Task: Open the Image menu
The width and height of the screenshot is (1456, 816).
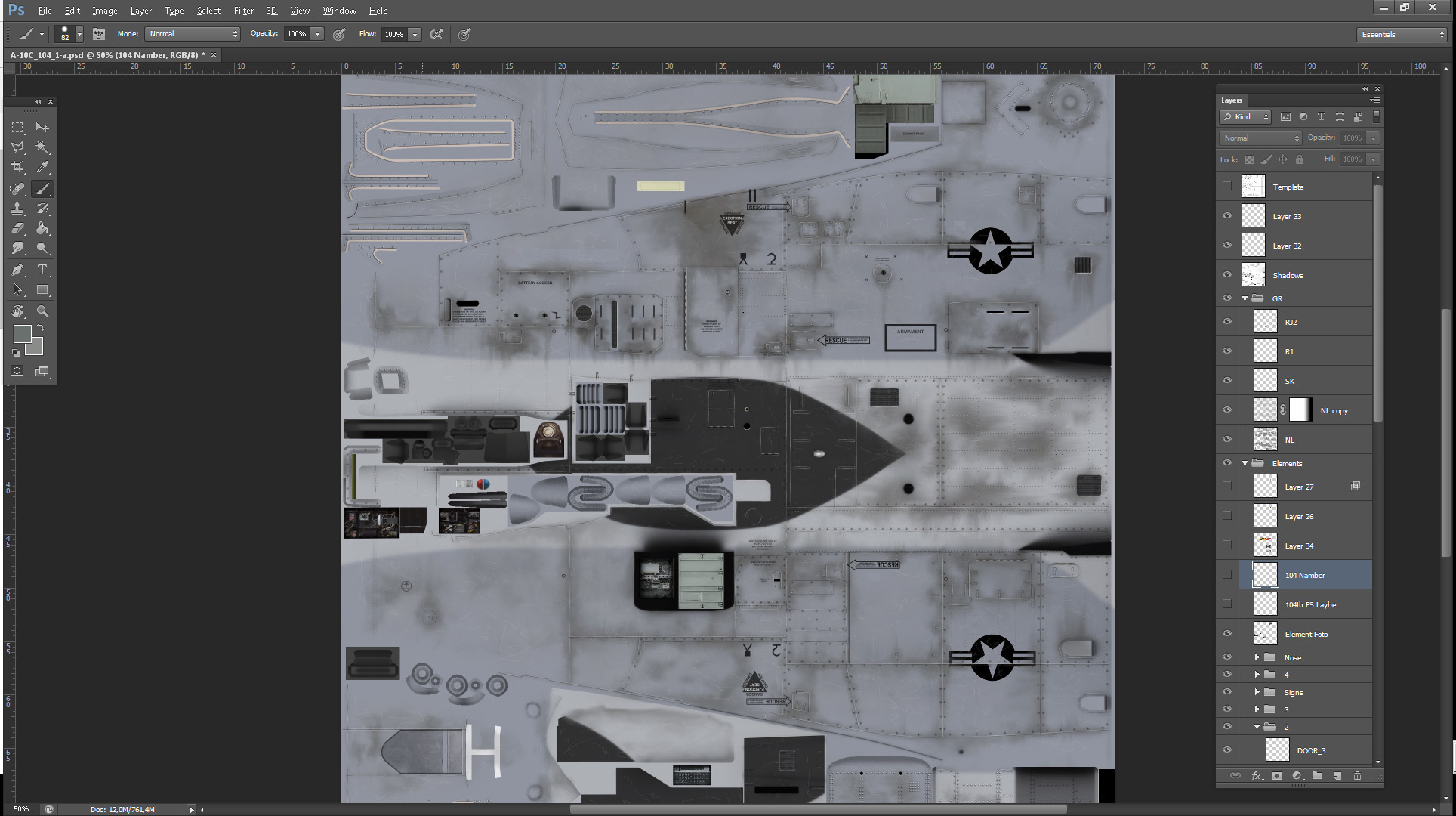Action: [104, 11]
